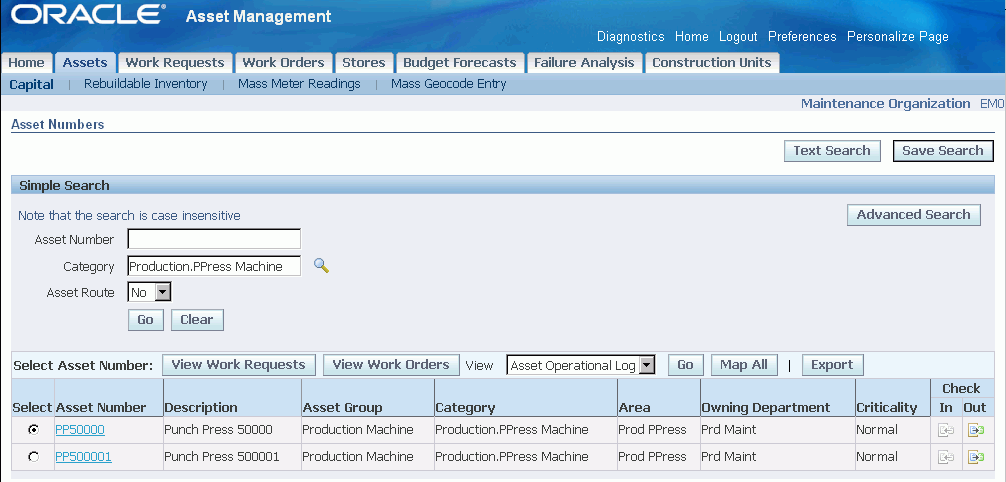Click the Export button

tap(832, 365)
